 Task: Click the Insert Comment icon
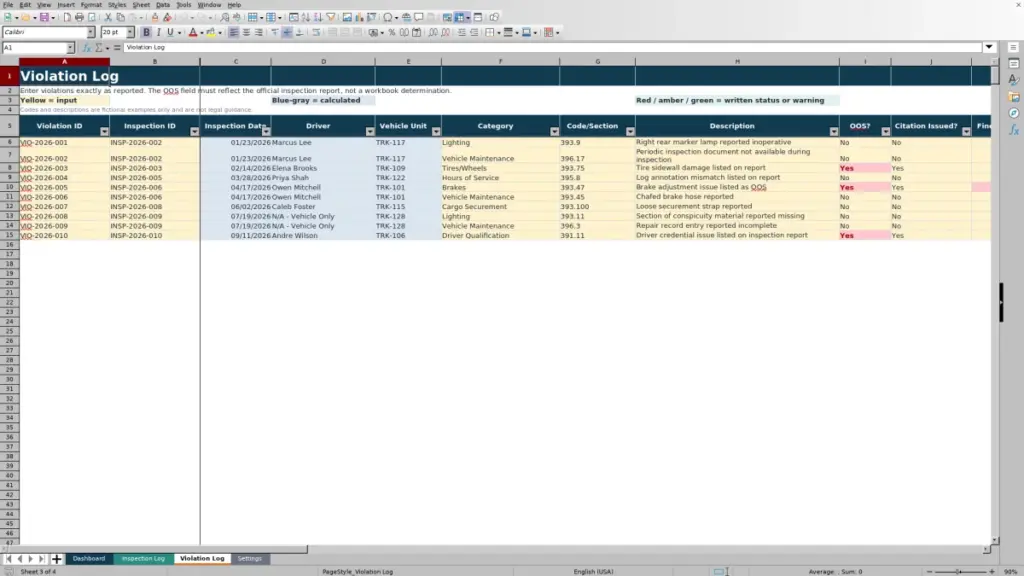(419, 18)
